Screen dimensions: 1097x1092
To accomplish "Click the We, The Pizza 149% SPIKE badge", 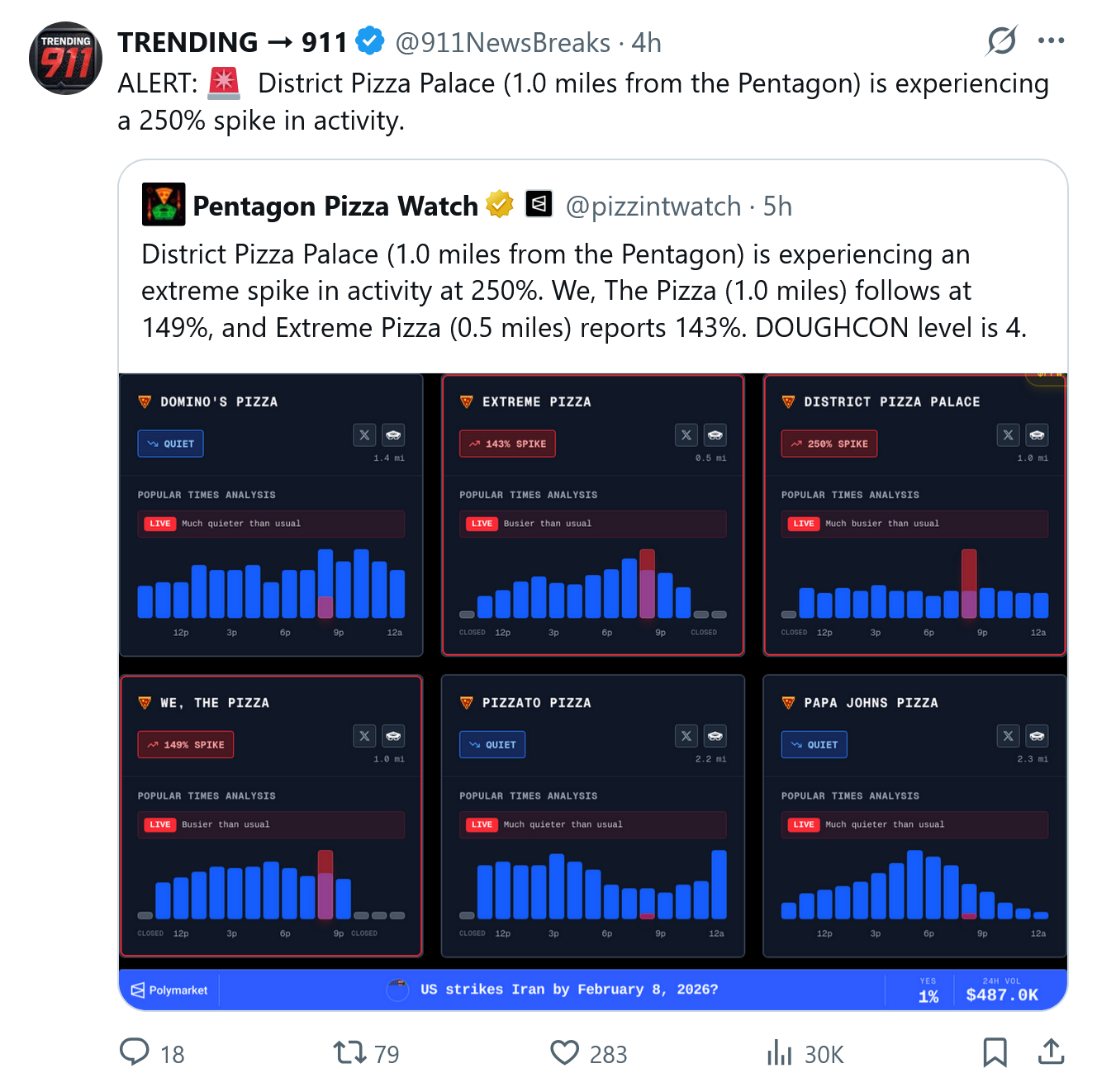I will 186,744.
